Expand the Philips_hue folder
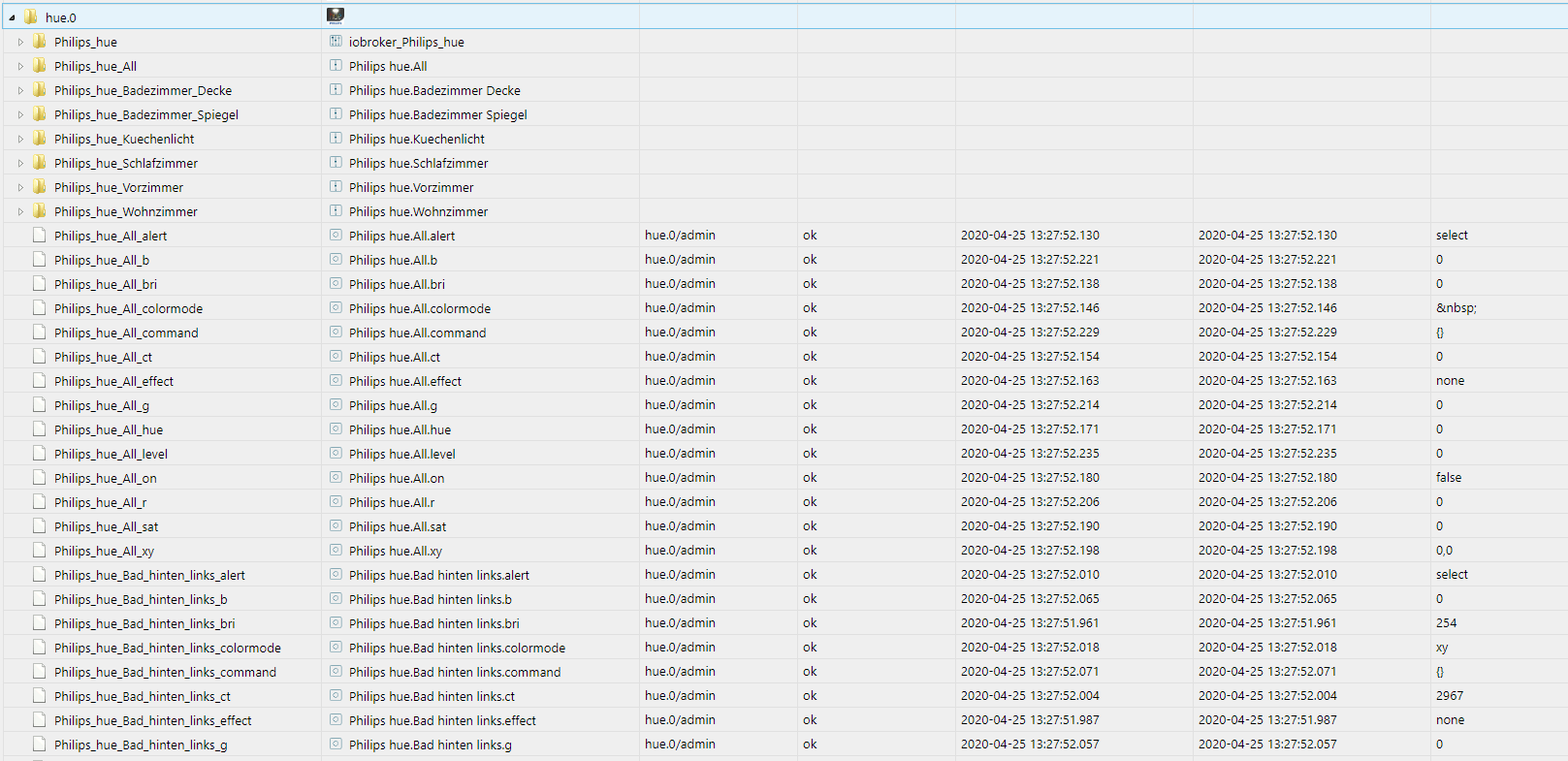 (20, 42)
